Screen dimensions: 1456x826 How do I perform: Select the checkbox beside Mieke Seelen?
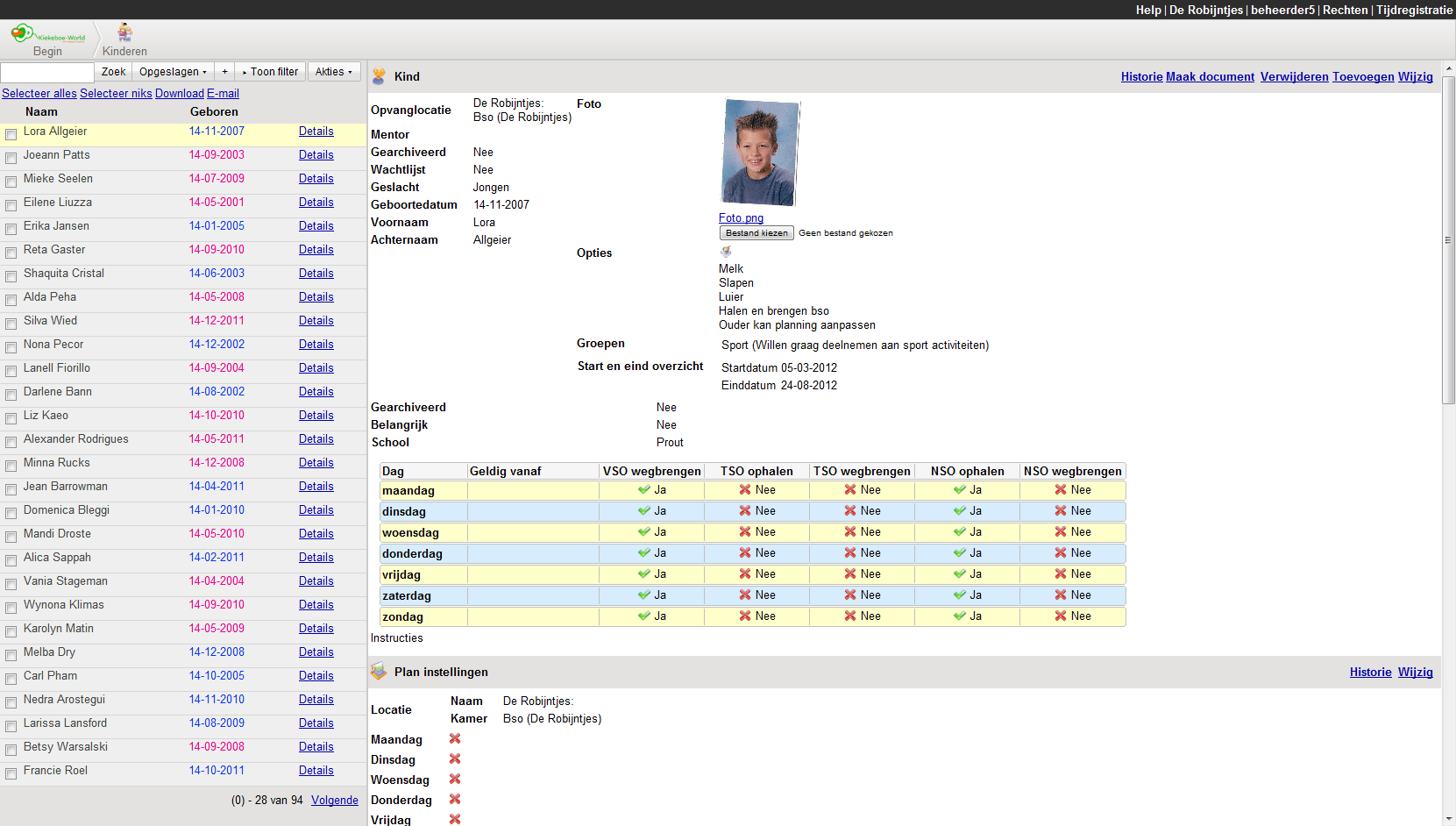point(11,182)
